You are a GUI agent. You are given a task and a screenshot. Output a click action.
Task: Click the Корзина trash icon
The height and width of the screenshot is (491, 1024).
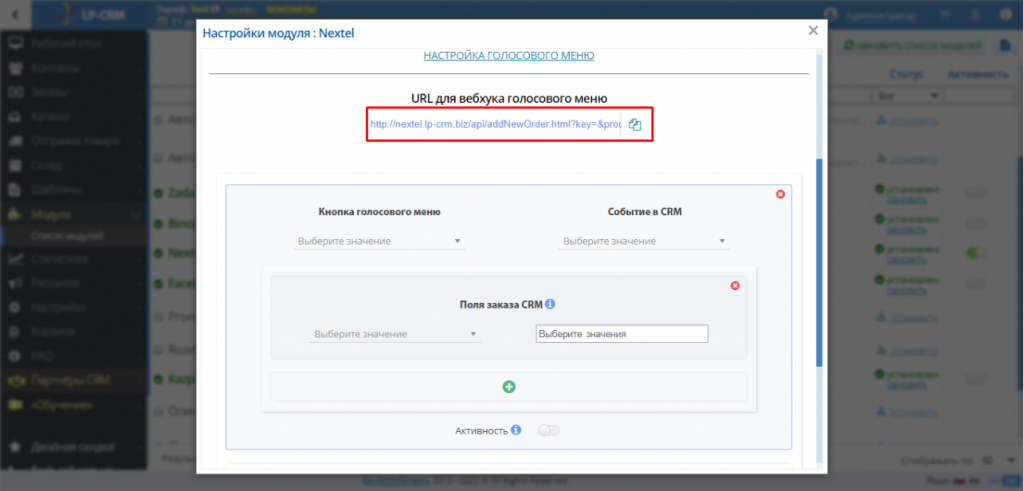(16, 332)
